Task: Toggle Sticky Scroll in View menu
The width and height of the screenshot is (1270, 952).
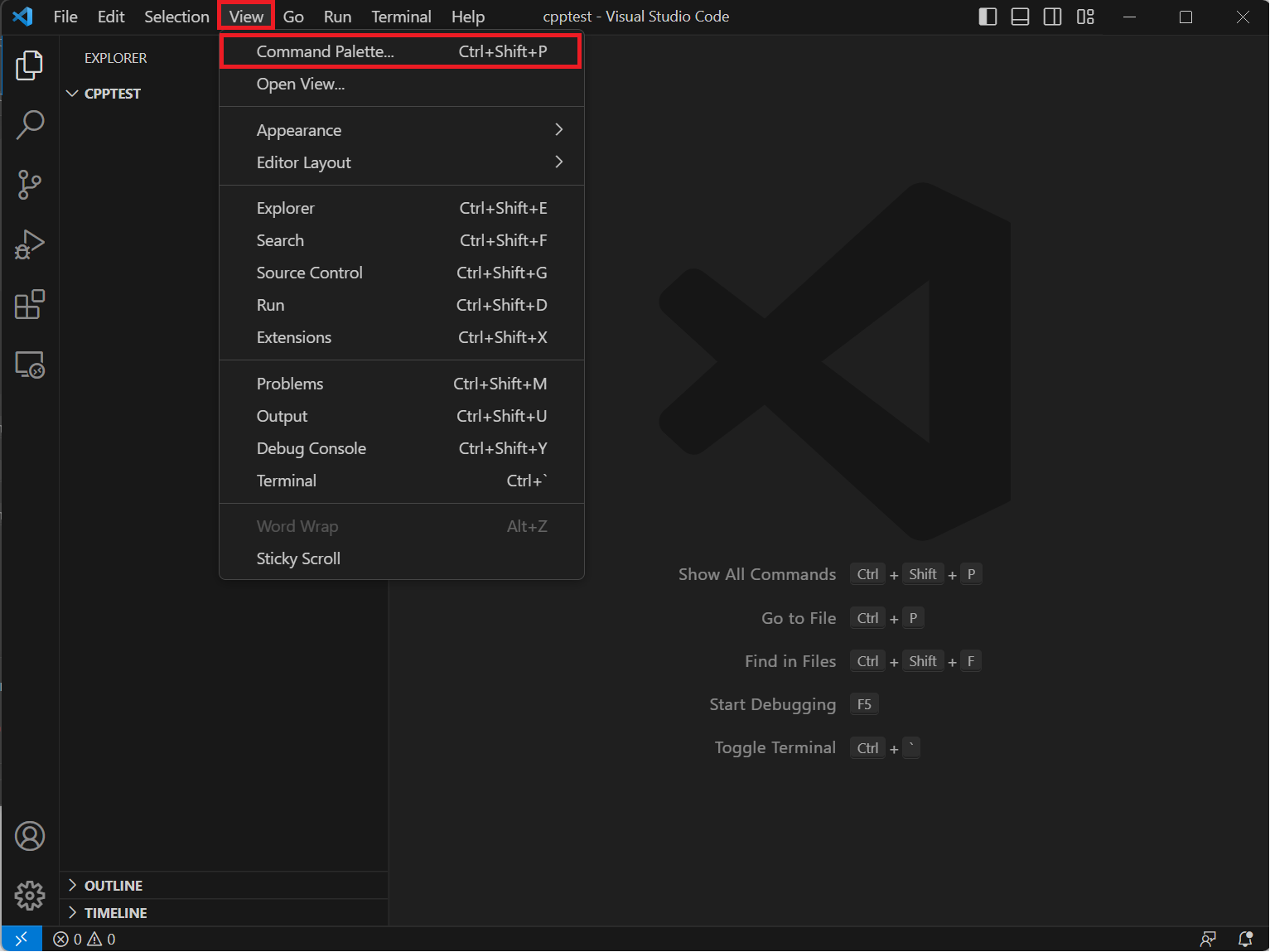Action: 298,558
